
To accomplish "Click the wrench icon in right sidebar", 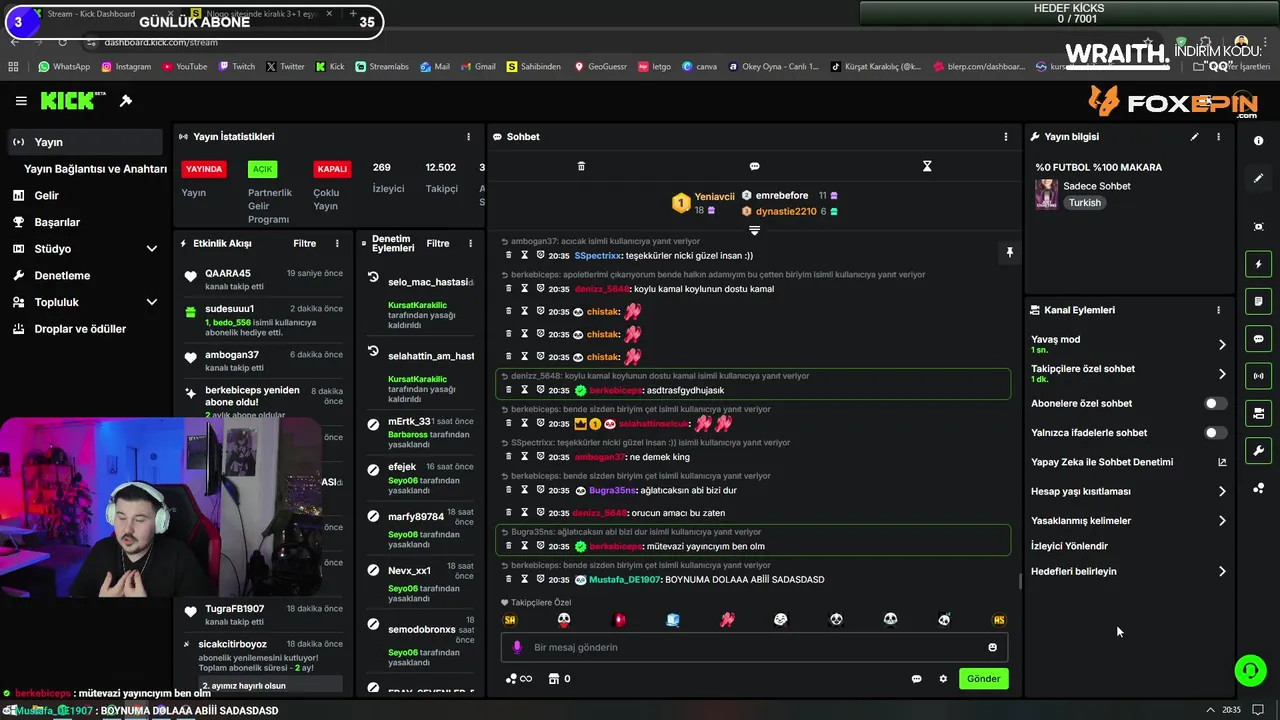I will [1258, 451].
